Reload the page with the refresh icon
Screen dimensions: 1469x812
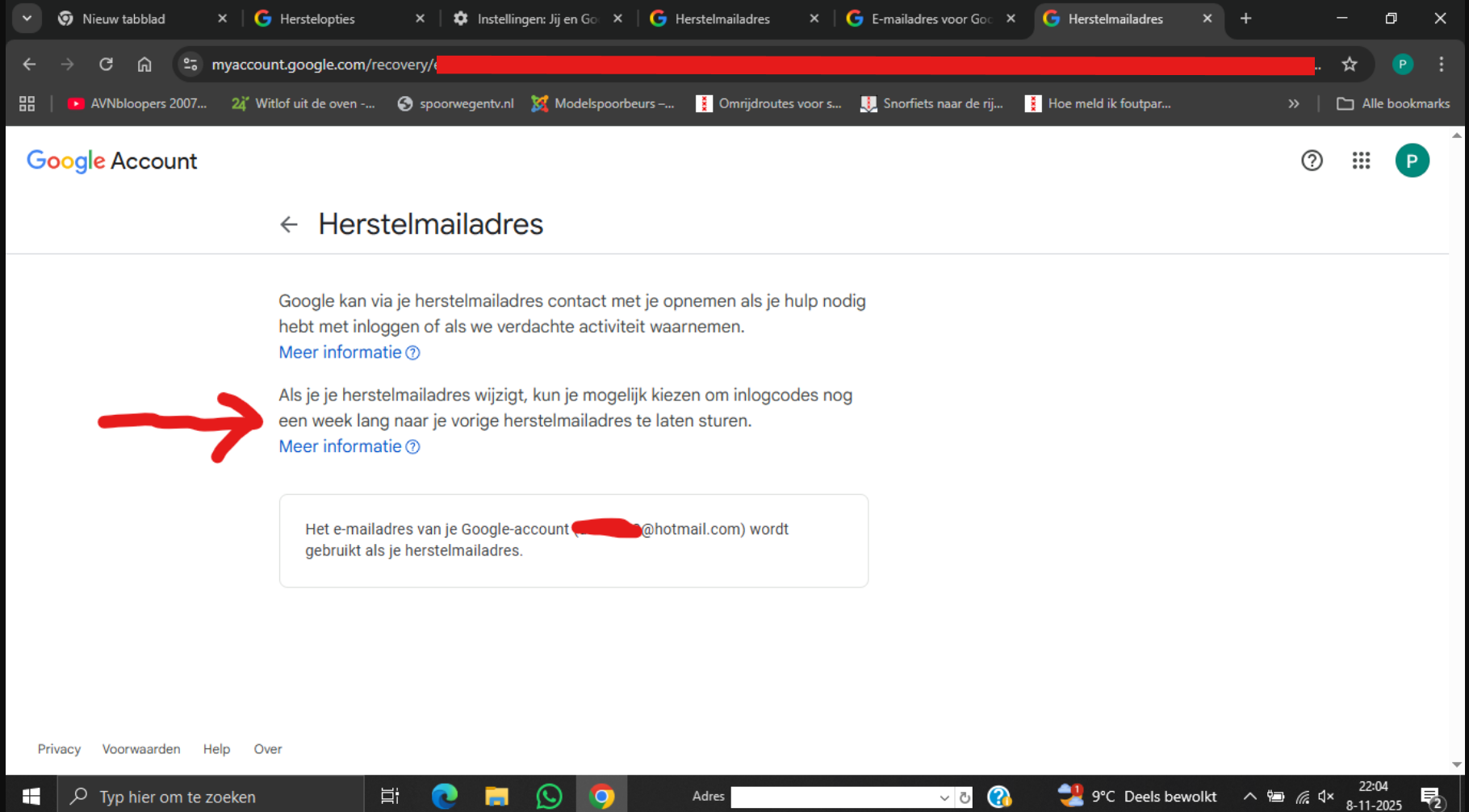pyautogui.click(x=106, y=65)
